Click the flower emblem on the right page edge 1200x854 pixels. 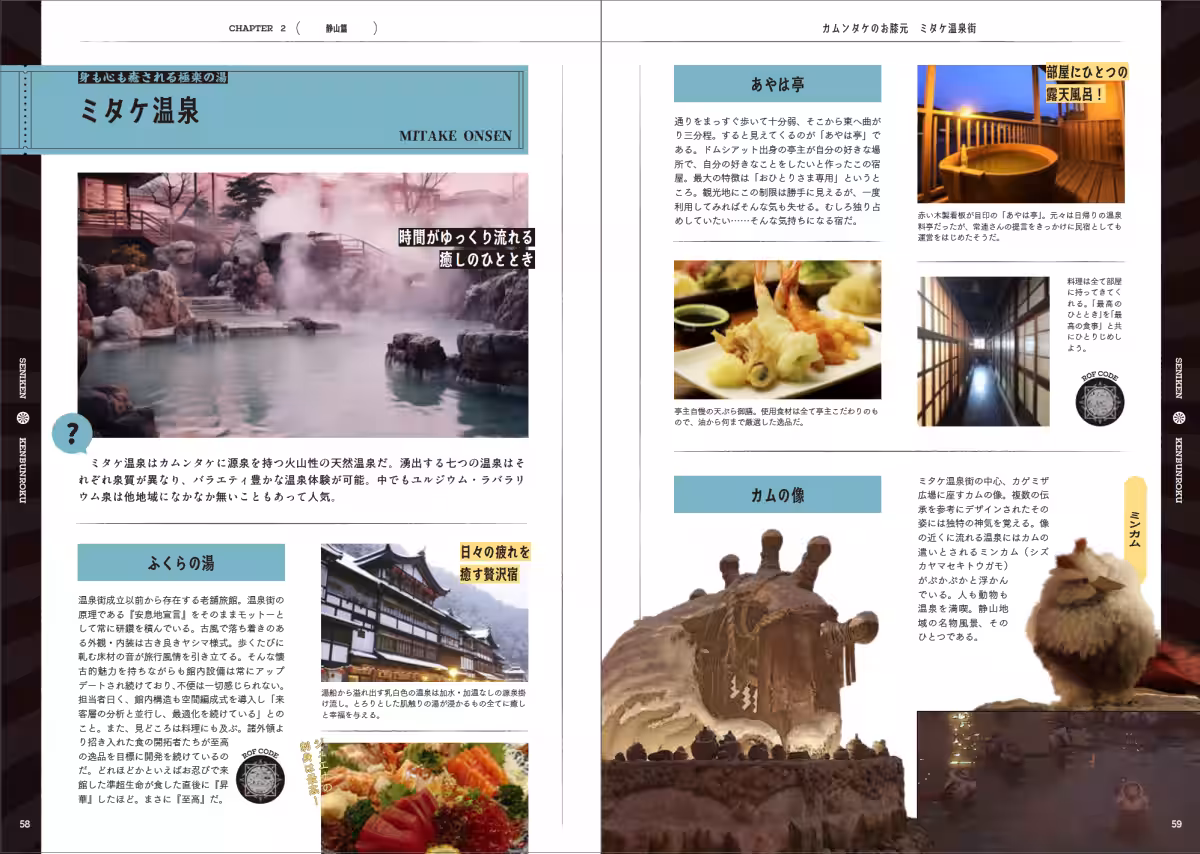(x=1178, y=418)
